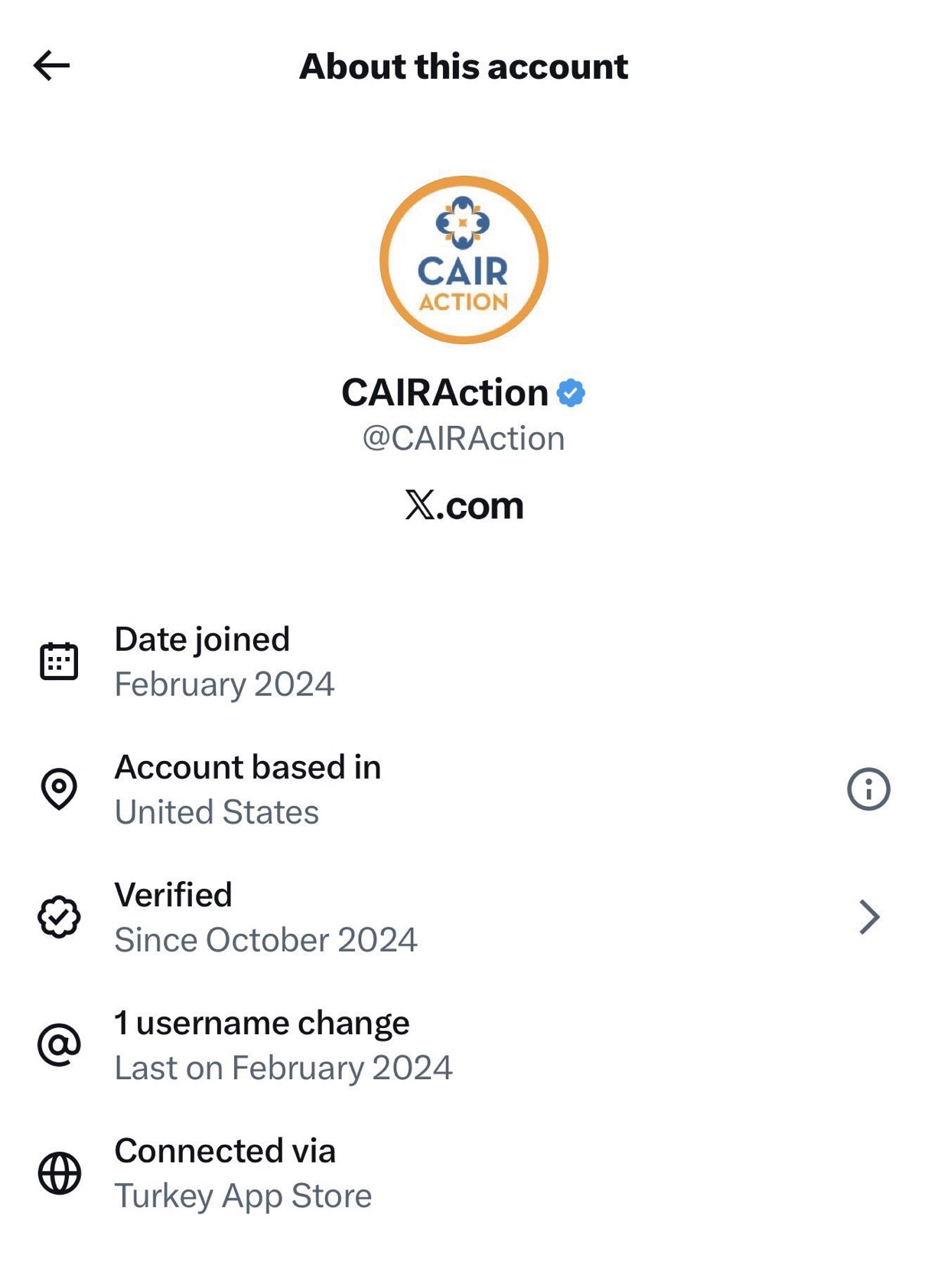This screenshot has width=928, height=1288.
Task: Tap the X.com logo text
Action: tap(464, 506)
